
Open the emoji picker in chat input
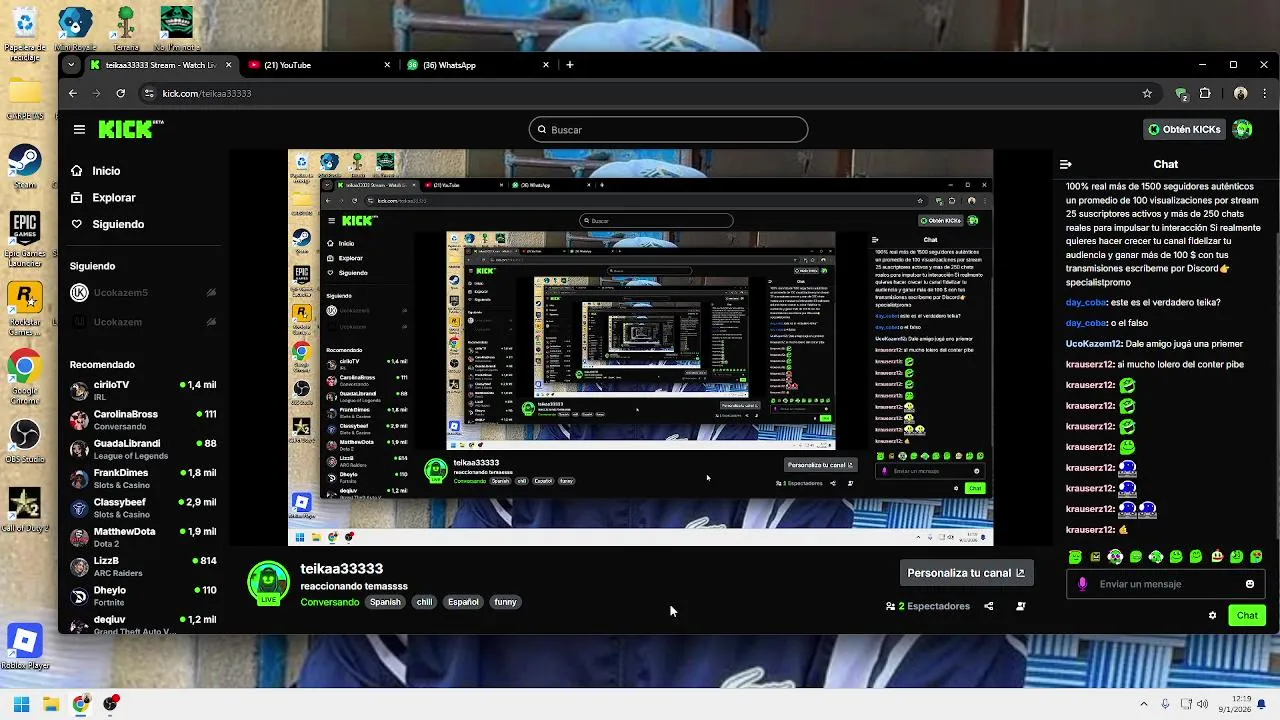click(1250, 584)
